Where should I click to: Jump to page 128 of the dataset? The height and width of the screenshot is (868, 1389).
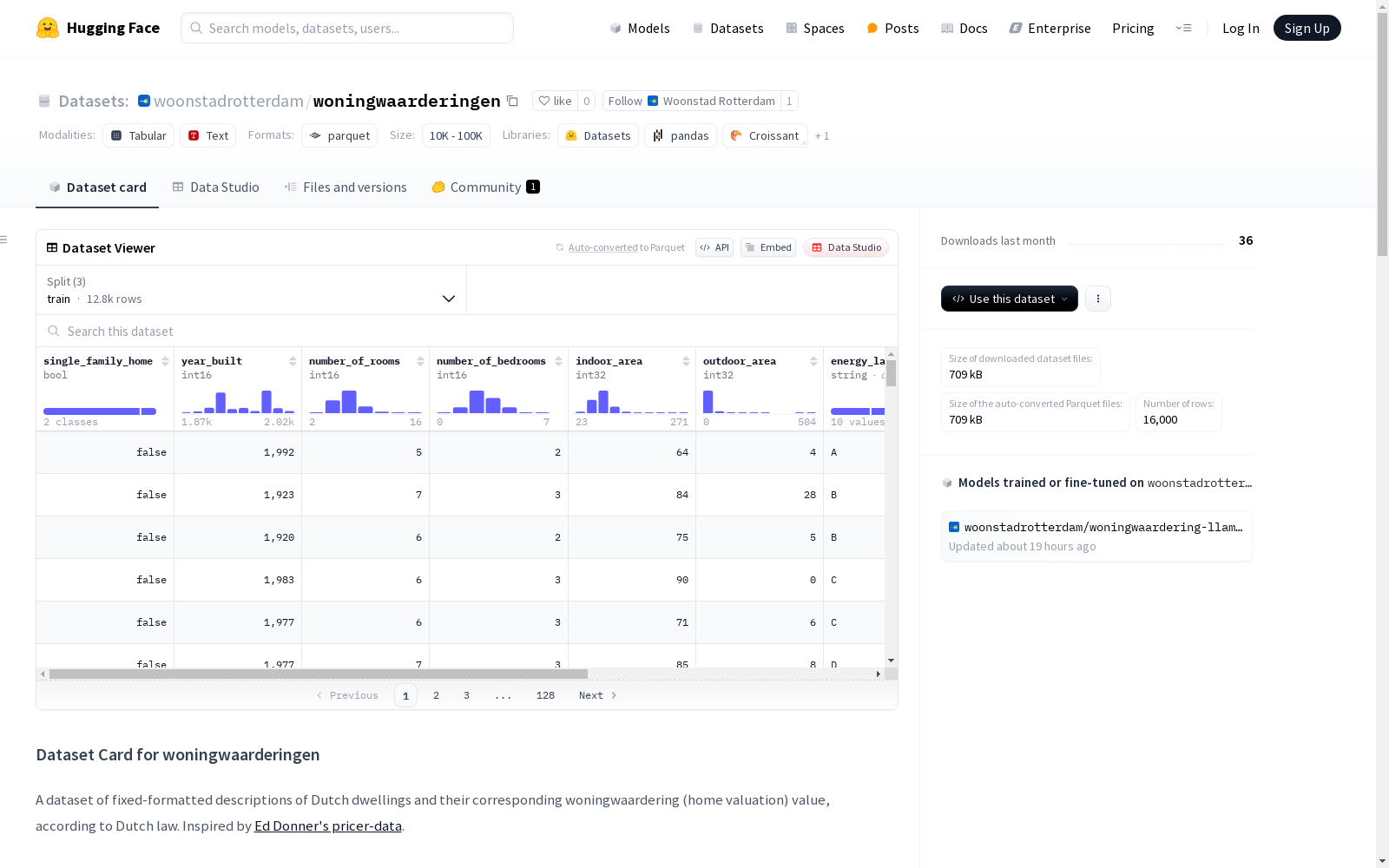click(x=545, y=695)
